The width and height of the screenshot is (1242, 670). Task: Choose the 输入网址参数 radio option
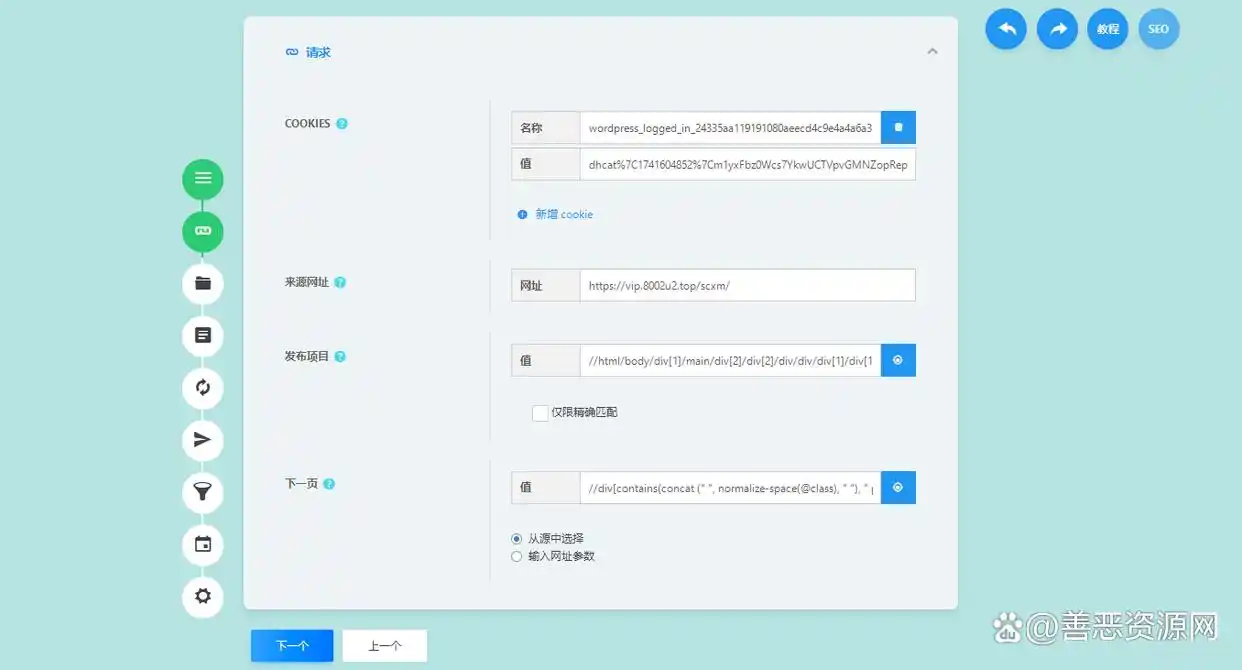click(x=517, y=557)
